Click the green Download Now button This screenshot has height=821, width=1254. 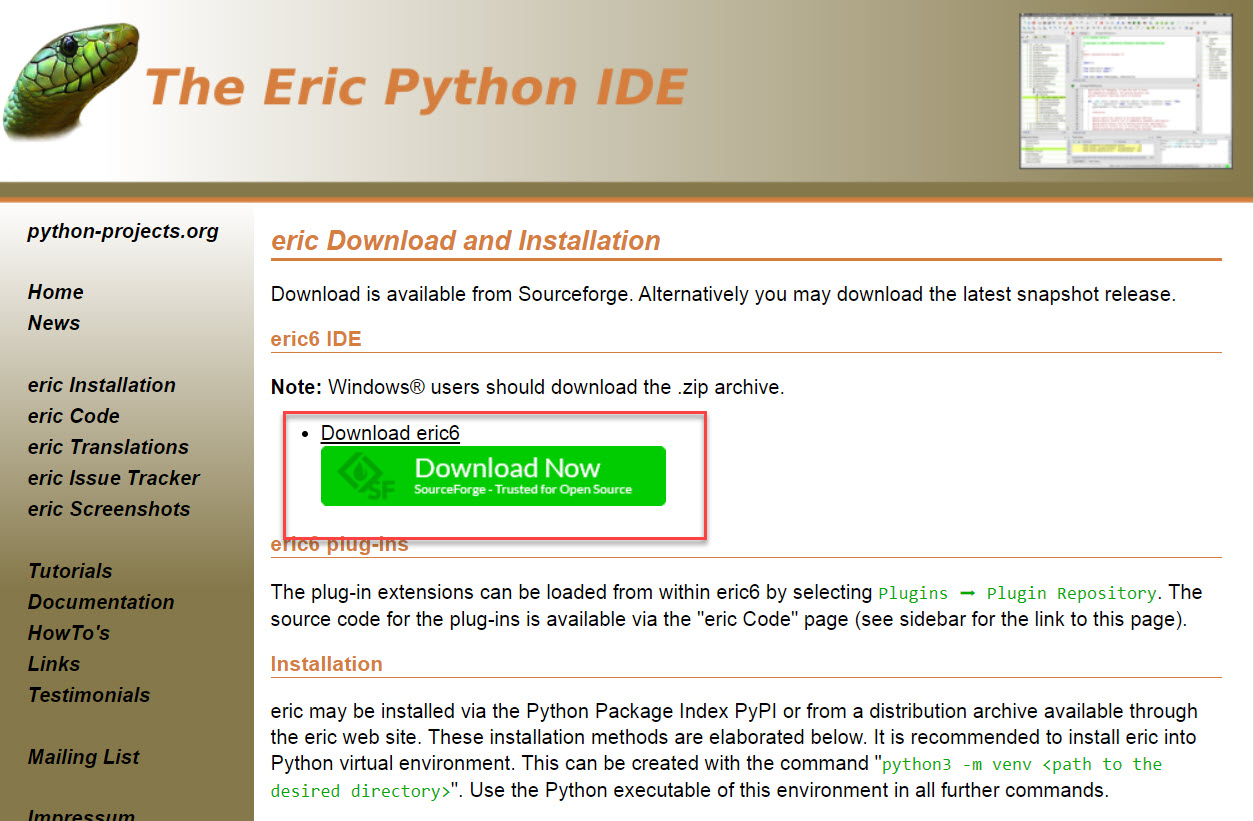[x=493, y=476]
